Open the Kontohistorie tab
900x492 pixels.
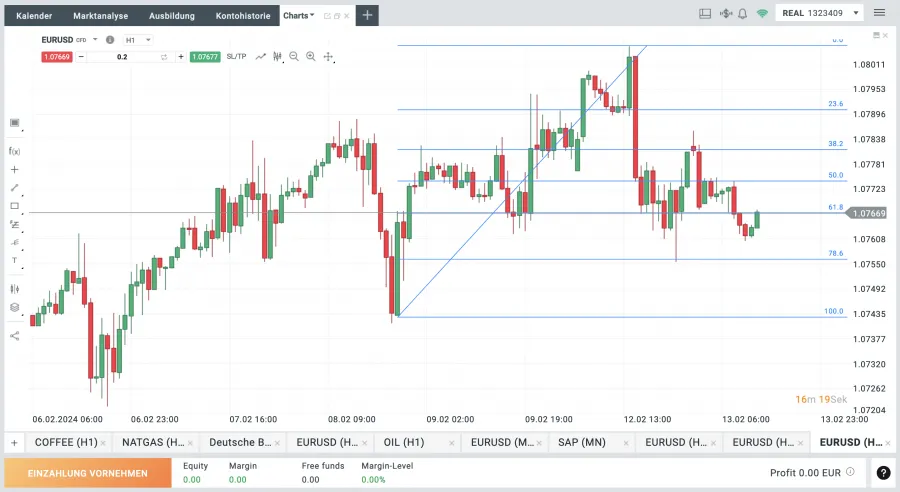coord(243,16)
